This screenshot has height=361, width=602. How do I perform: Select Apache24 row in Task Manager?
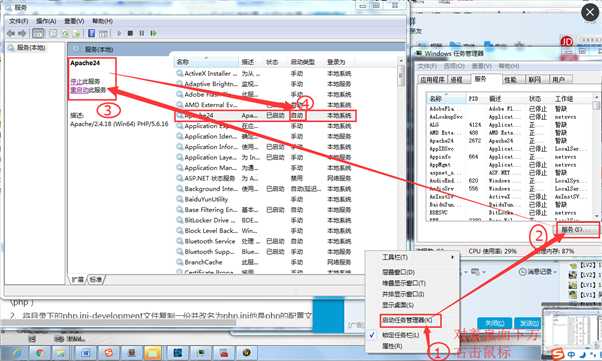(x=510, y=141)
